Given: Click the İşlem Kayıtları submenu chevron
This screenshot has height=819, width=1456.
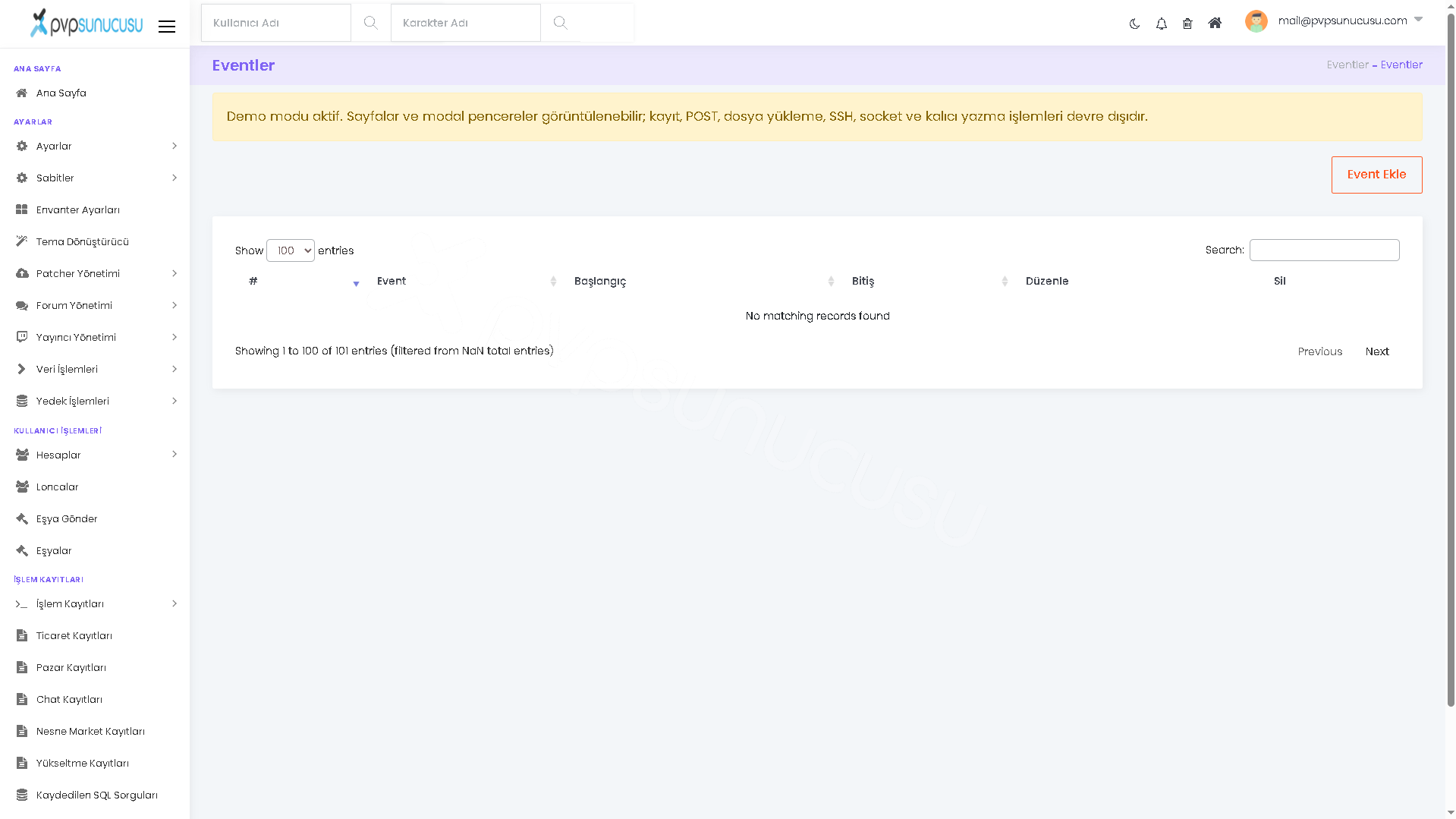Looking at the screenshot, I should point(175,604).
